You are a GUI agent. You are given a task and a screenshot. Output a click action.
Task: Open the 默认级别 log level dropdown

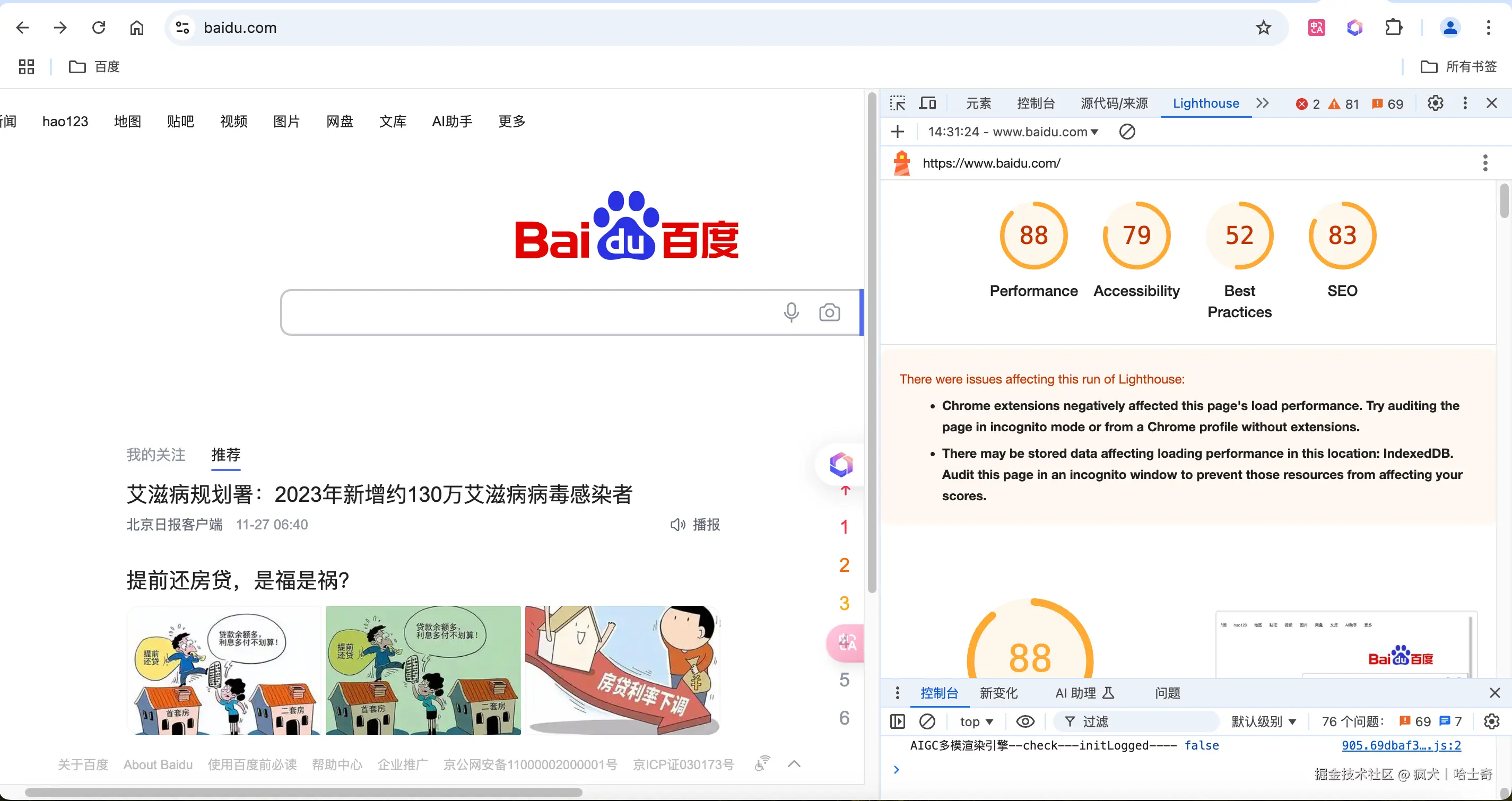click(1263, 721)
